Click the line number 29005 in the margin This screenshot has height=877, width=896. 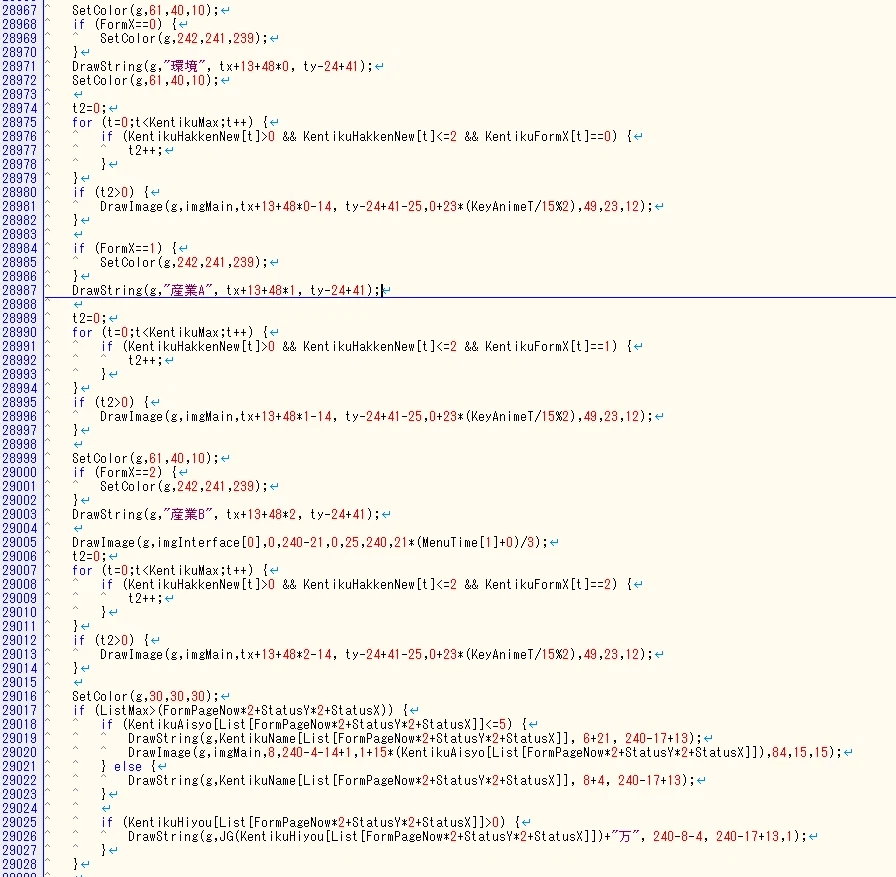point(19,542)
